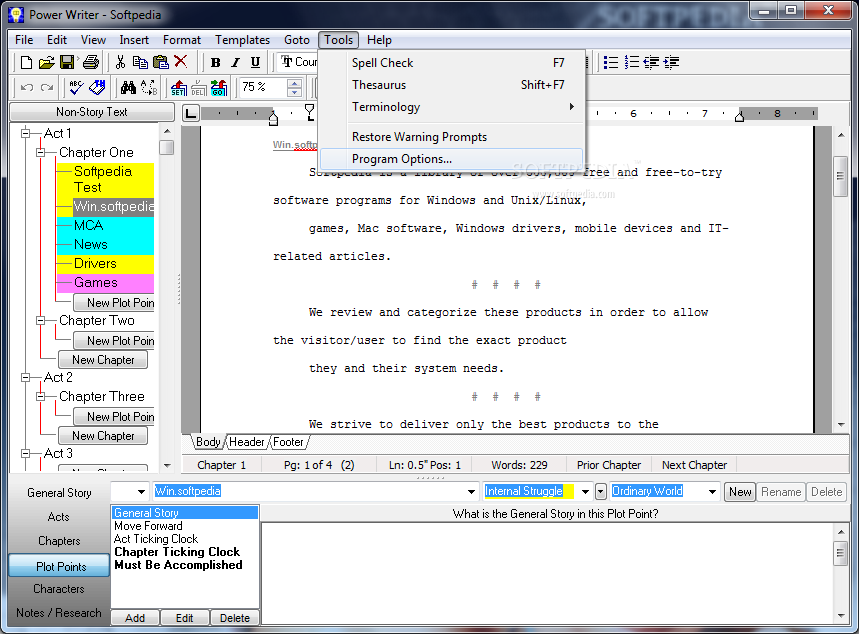Open the File menu
Screen dimensions: 859x634
pos(24,40)
